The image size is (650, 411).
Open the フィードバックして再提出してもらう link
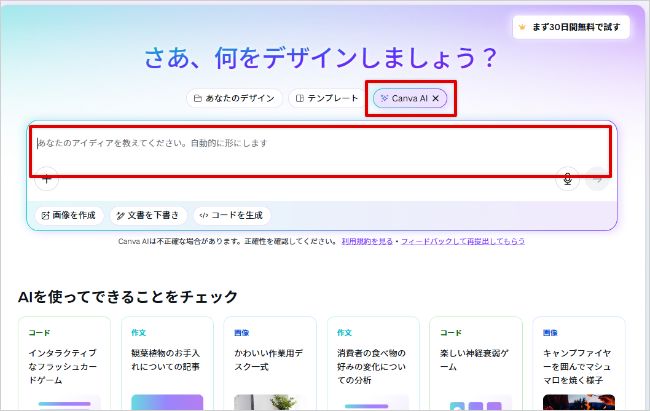pyautogui.click(x=463, y=241)
